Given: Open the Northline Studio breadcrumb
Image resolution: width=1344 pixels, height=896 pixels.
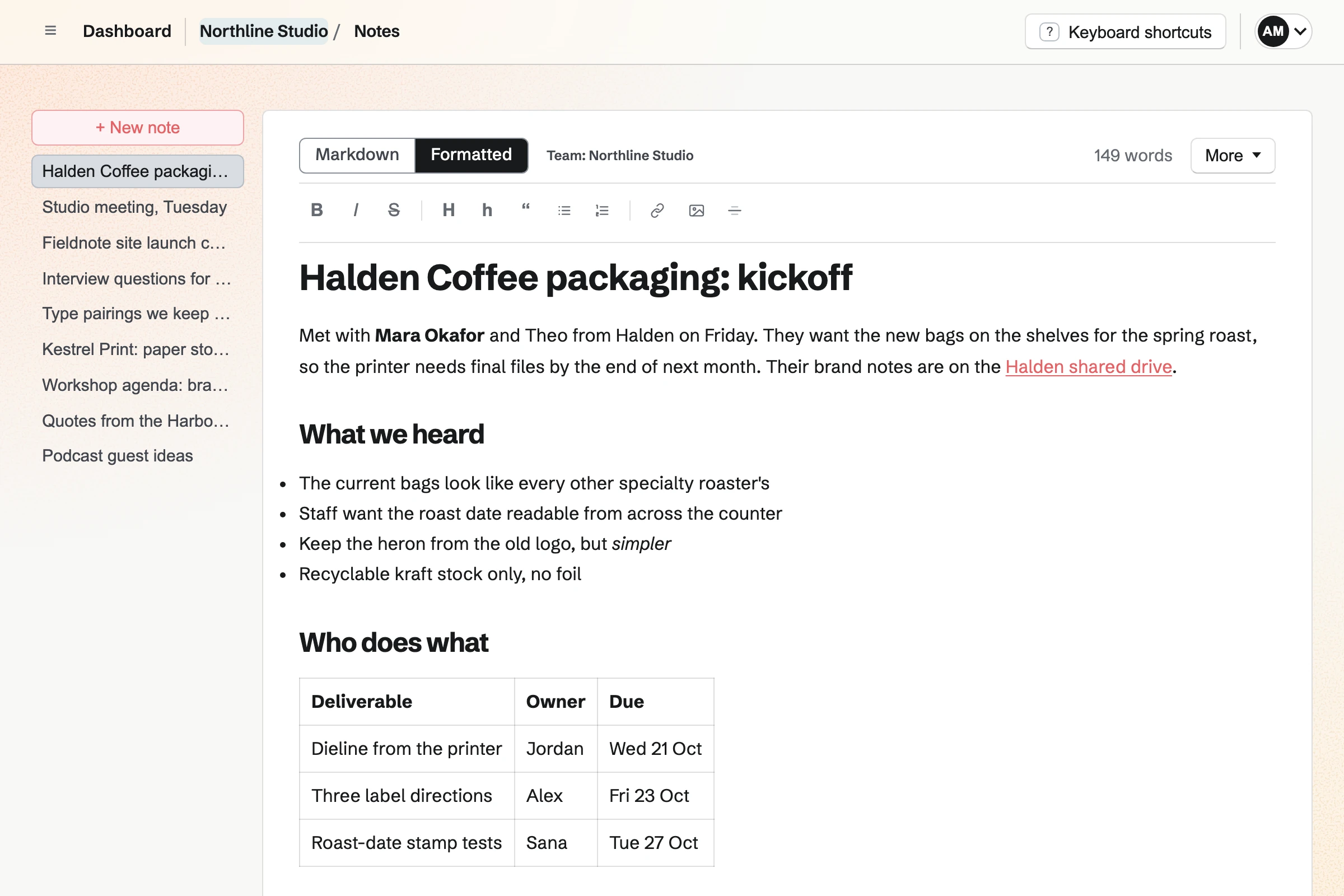Looking at the screenshot, I should tap(263, 31).
